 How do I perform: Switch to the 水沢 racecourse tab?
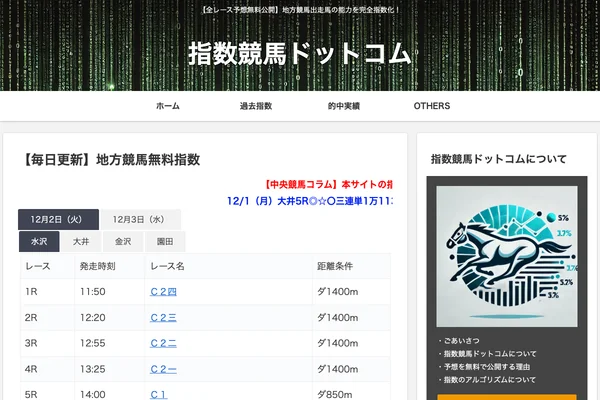39,242
